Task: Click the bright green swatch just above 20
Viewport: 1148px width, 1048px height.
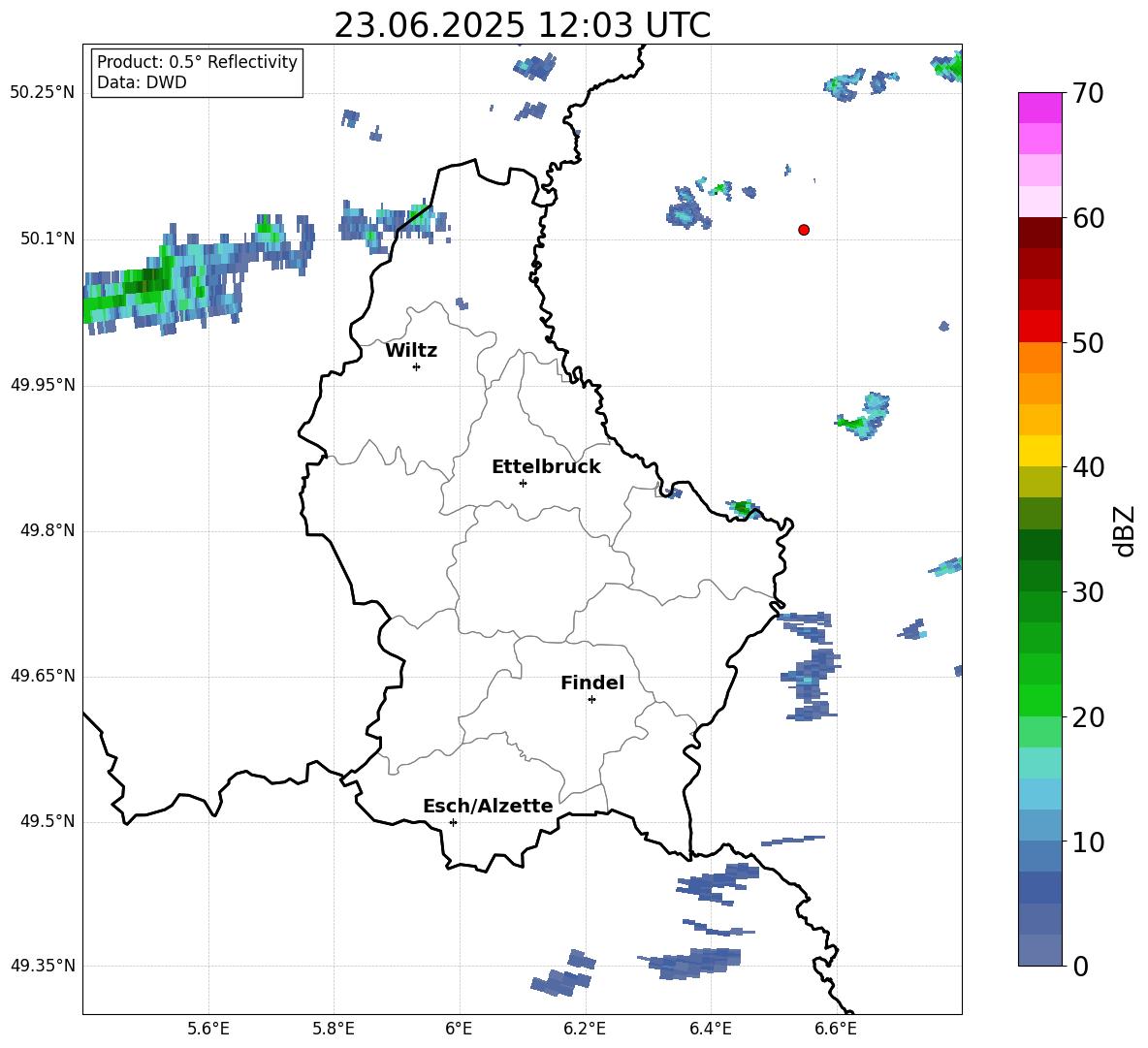Action: (1040, 700)
